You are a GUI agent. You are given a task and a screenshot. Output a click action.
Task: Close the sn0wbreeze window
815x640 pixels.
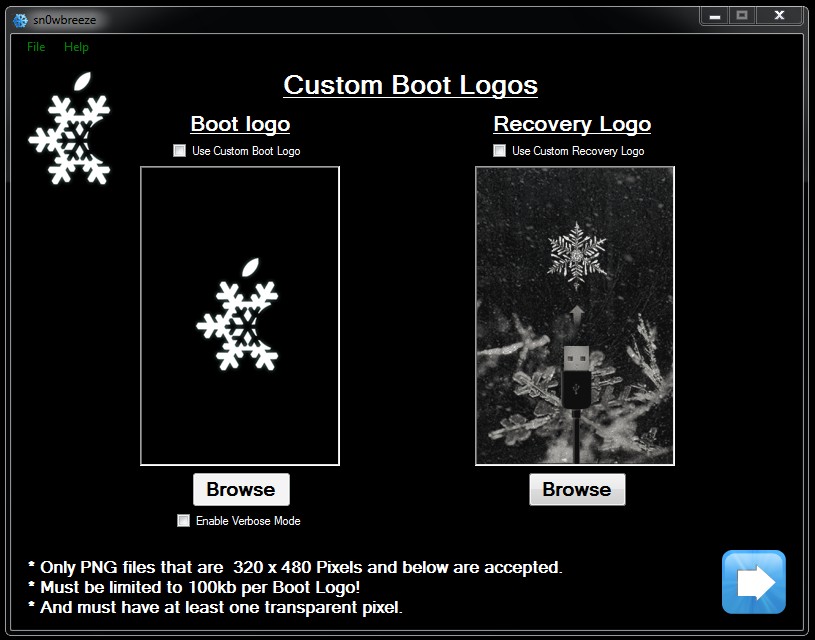click(778, 15)
